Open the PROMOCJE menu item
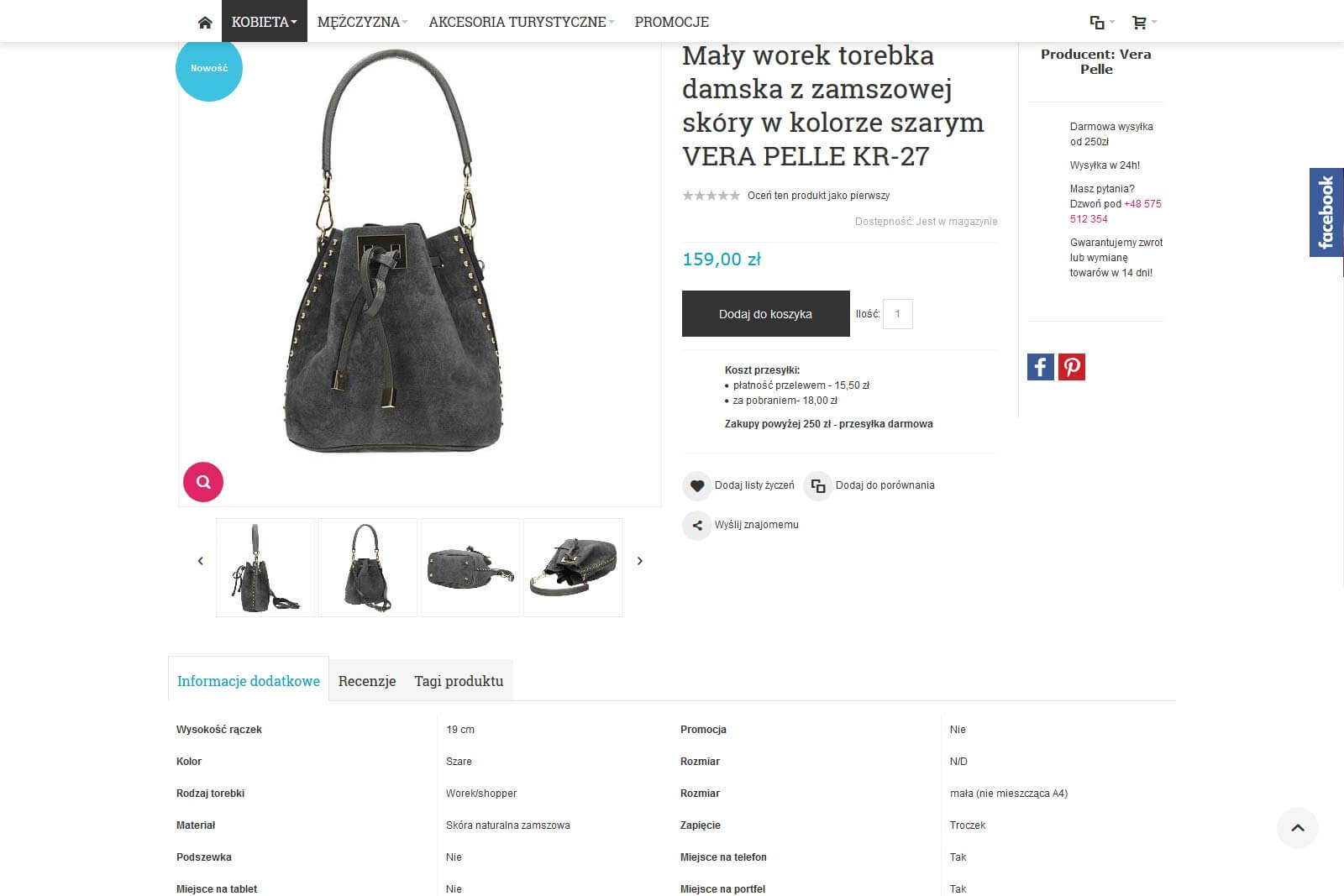The height and width of the screenshot is (896, 1344). coord(672,22)
